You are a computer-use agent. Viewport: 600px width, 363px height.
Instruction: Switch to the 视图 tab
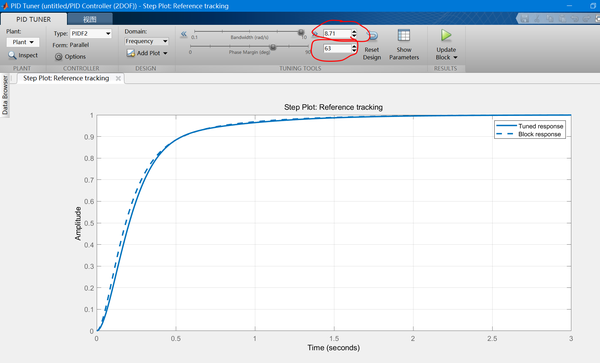tap(90, 19)
